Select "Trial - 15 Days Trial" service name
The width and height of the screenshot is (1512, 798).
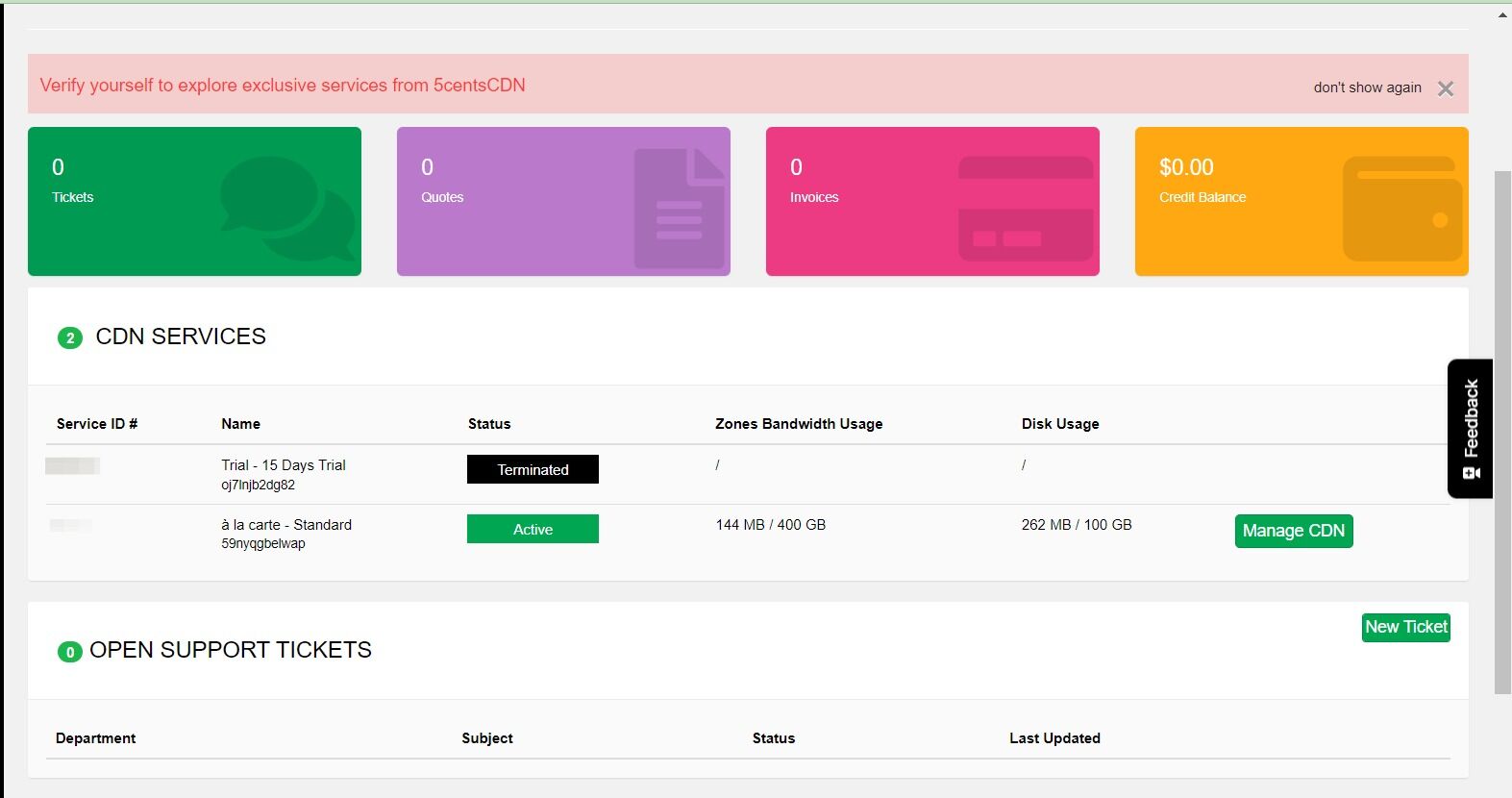click(x=284, y=464)
